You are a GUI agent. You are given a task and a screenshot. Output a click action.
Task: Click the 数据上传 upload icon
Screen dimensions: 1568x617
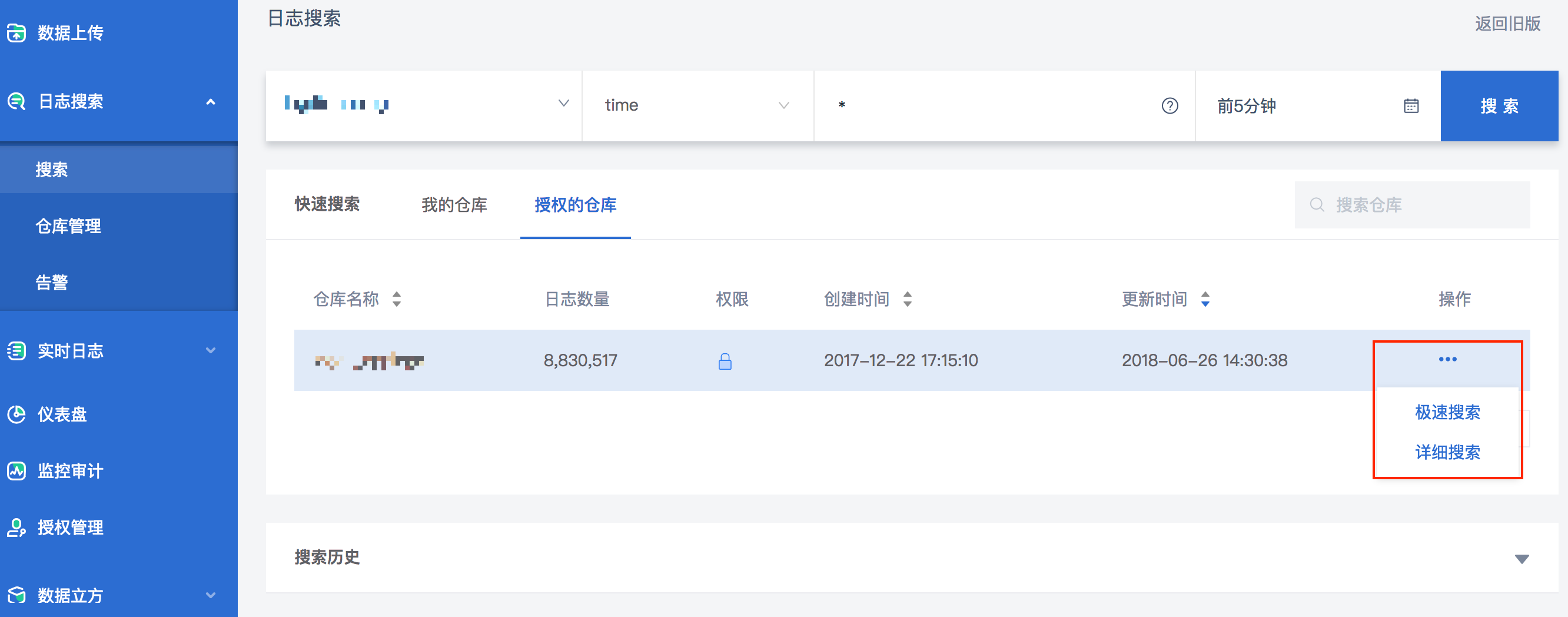tap(16, 33)
